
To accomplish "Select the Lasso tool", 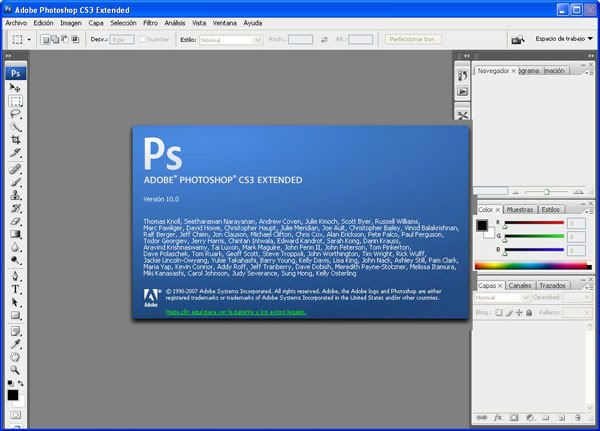I will [x=15, y=114].
